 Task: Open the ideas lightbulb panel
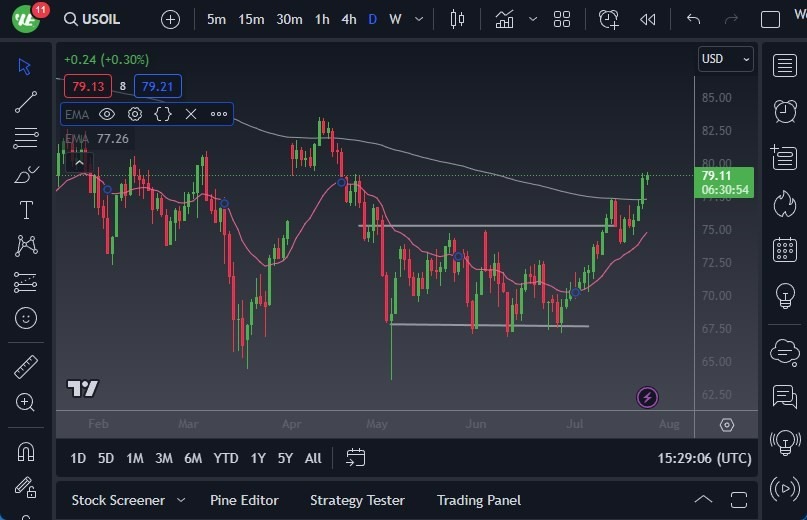(785, 296)
